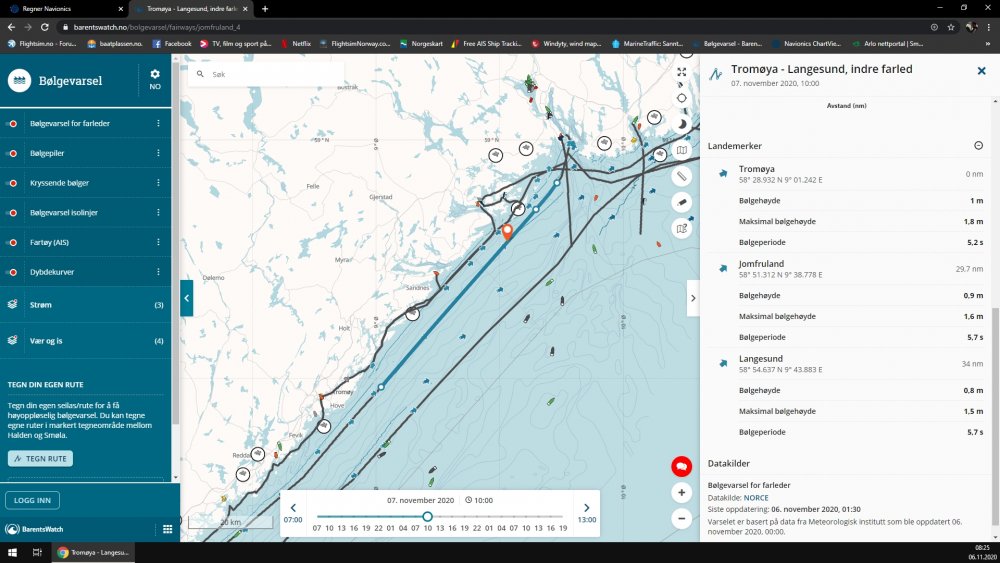The height and width of the screenshot is (563, 1000).
Task: Step timeline back to 07:00
Action: tap(293, 512)
